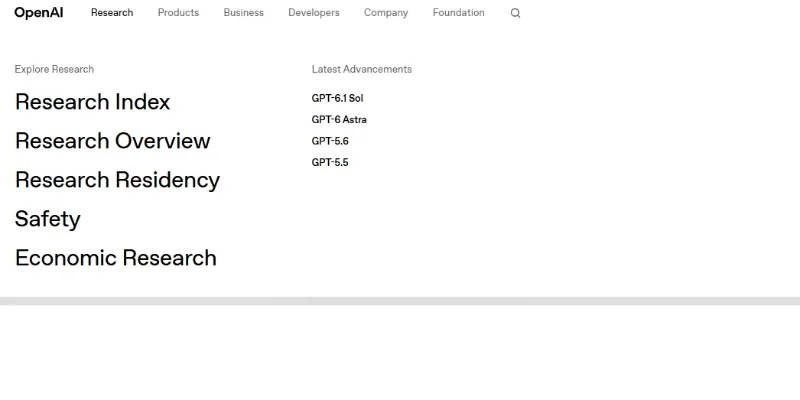Click the OpenAI logo
The width and height of the screenshot is (800, 400).
pos(39,13)
